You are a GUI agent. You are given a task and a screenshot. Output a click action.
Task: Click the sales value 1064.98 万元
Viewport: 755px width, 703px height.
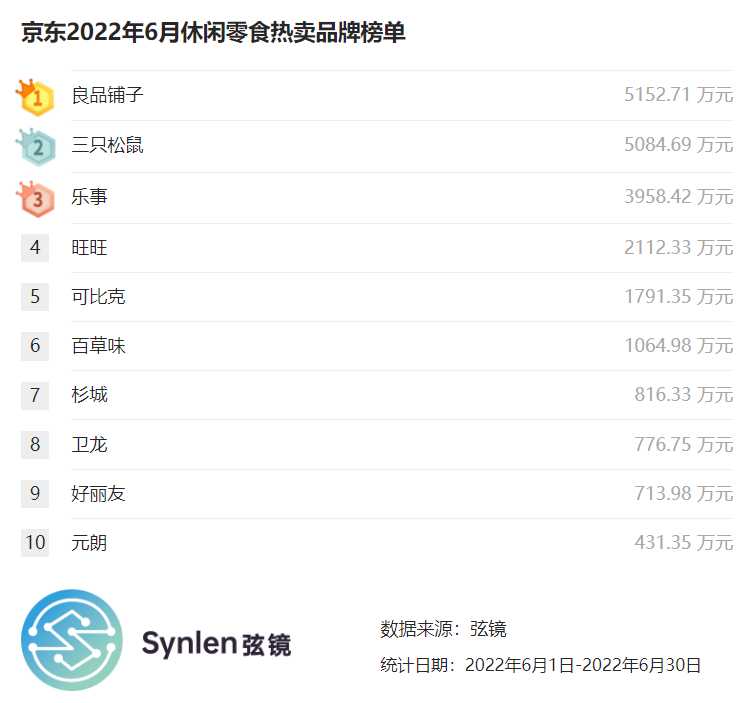pyautogui.click(x=678, y=346)
